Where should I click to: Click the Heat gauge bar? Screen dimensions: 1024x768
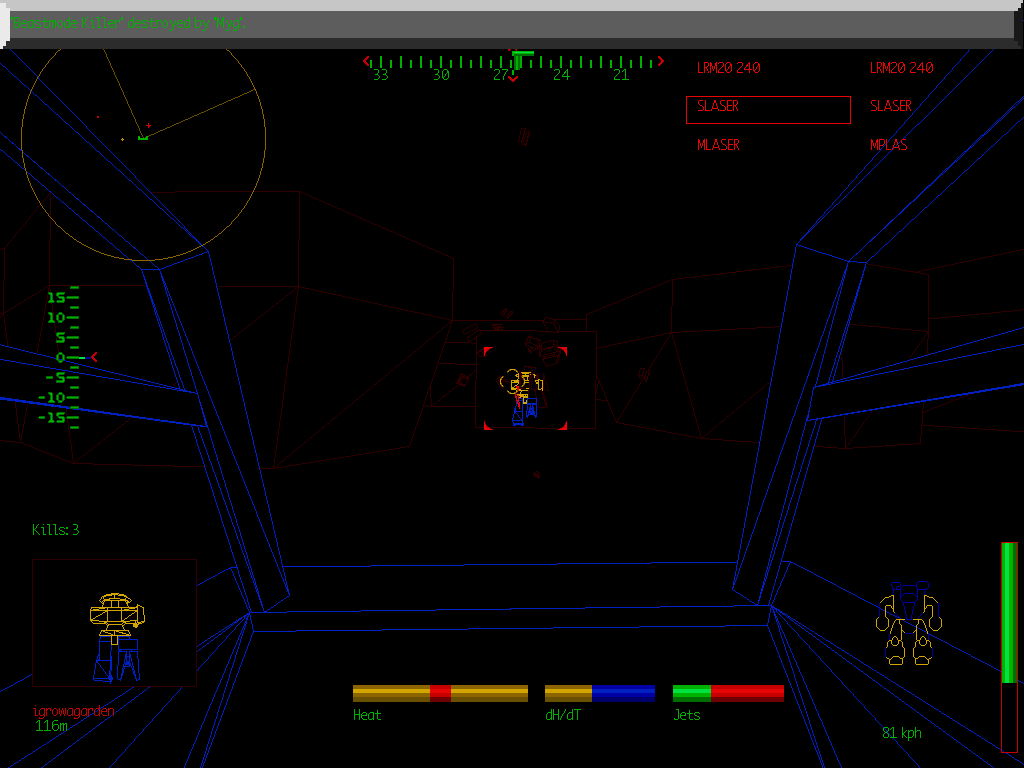click(x=440, y=693)
